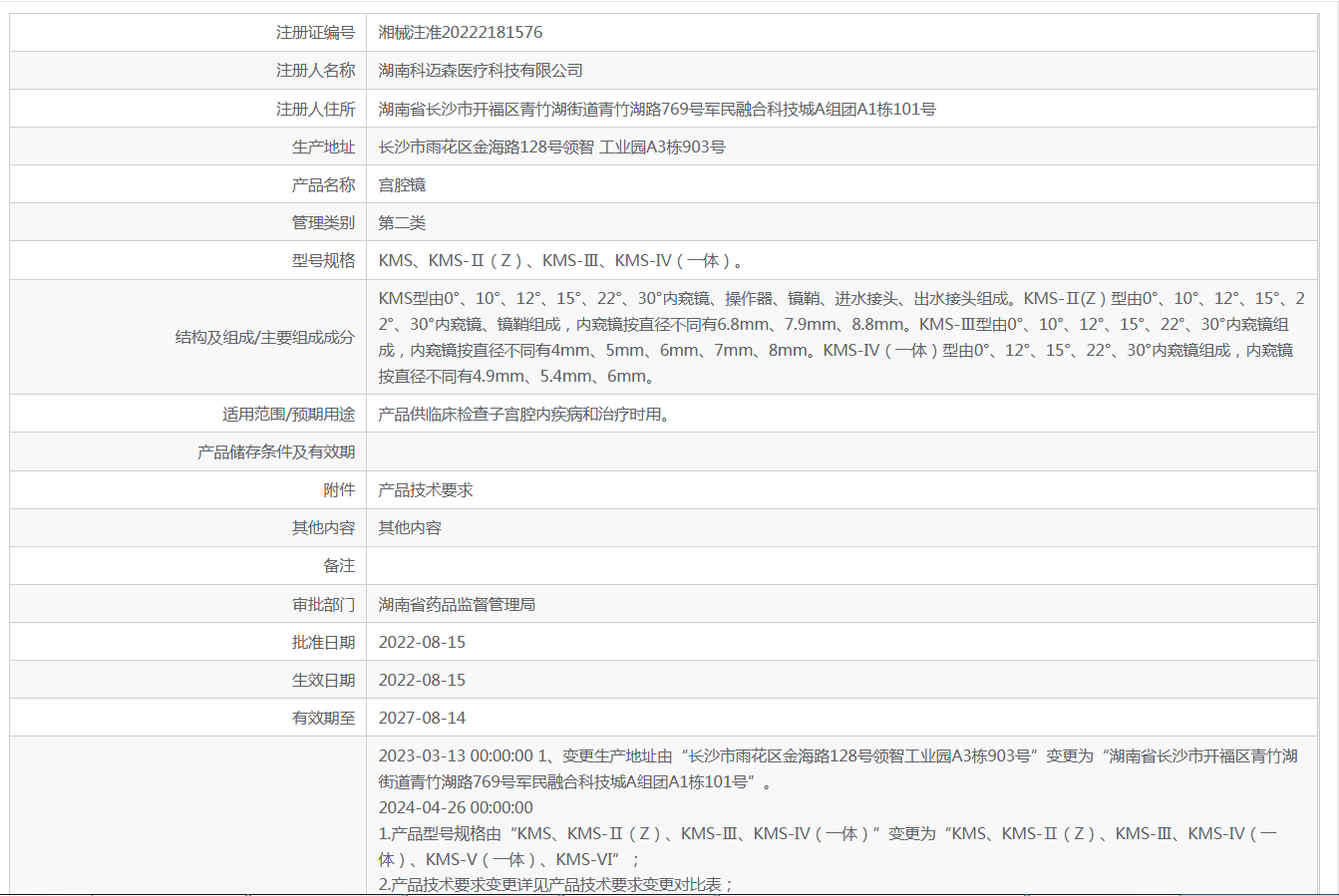Click the 注册人住所 row label

pos(315,109)
